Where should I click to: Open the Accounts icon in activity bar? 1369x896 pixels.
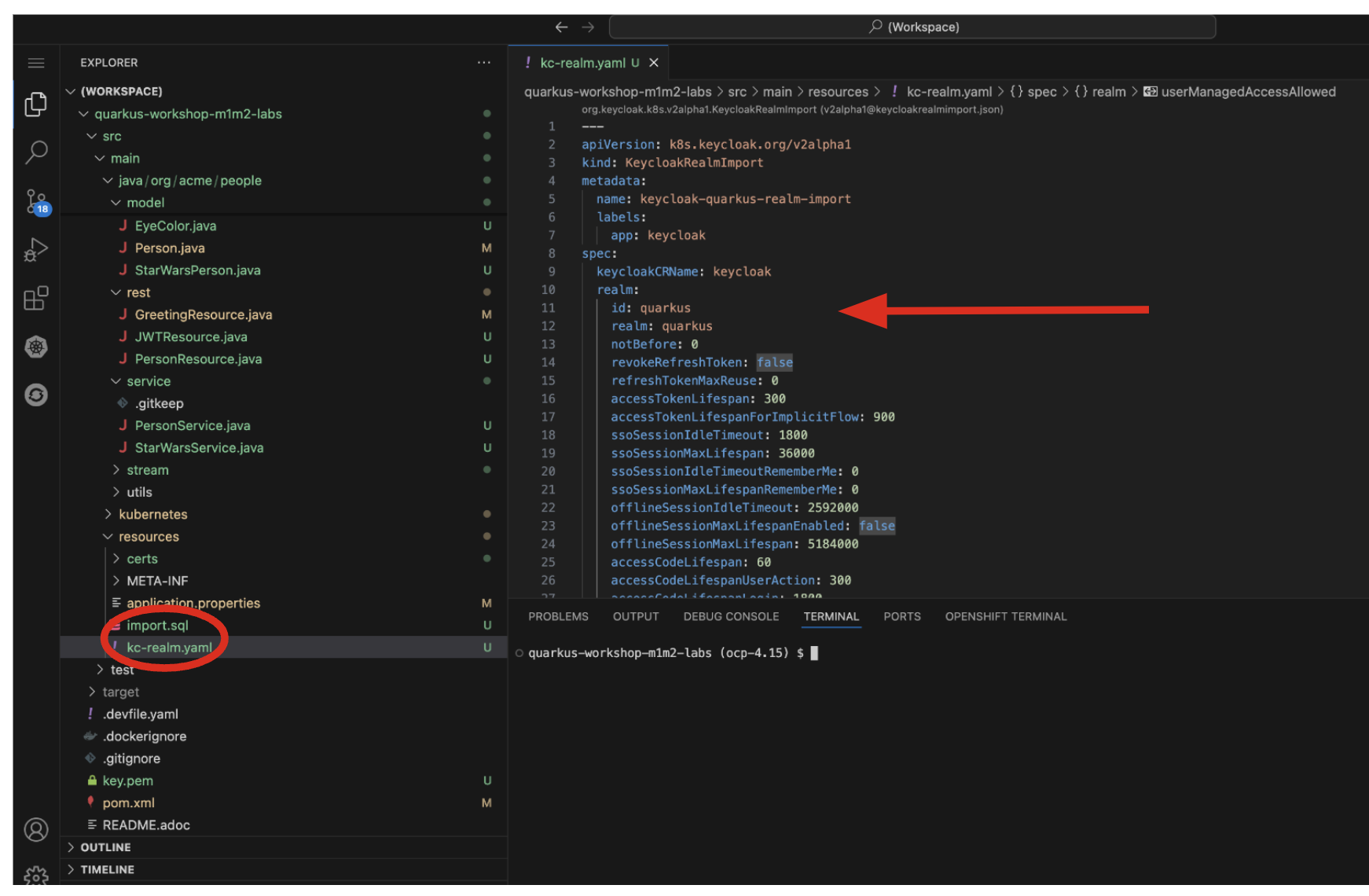(36, 829)
